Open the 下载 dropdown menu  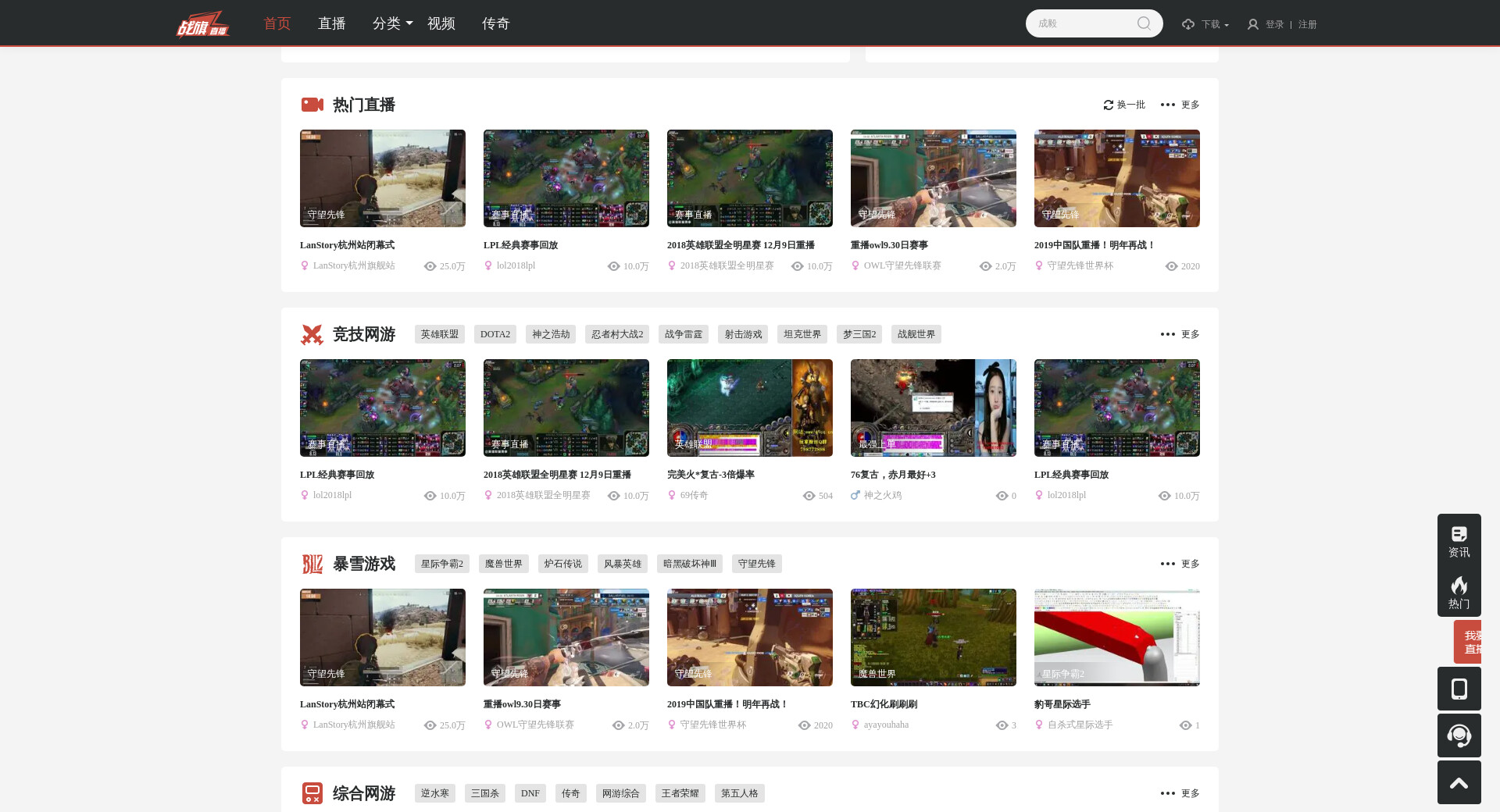click(x=1215, y=24)
